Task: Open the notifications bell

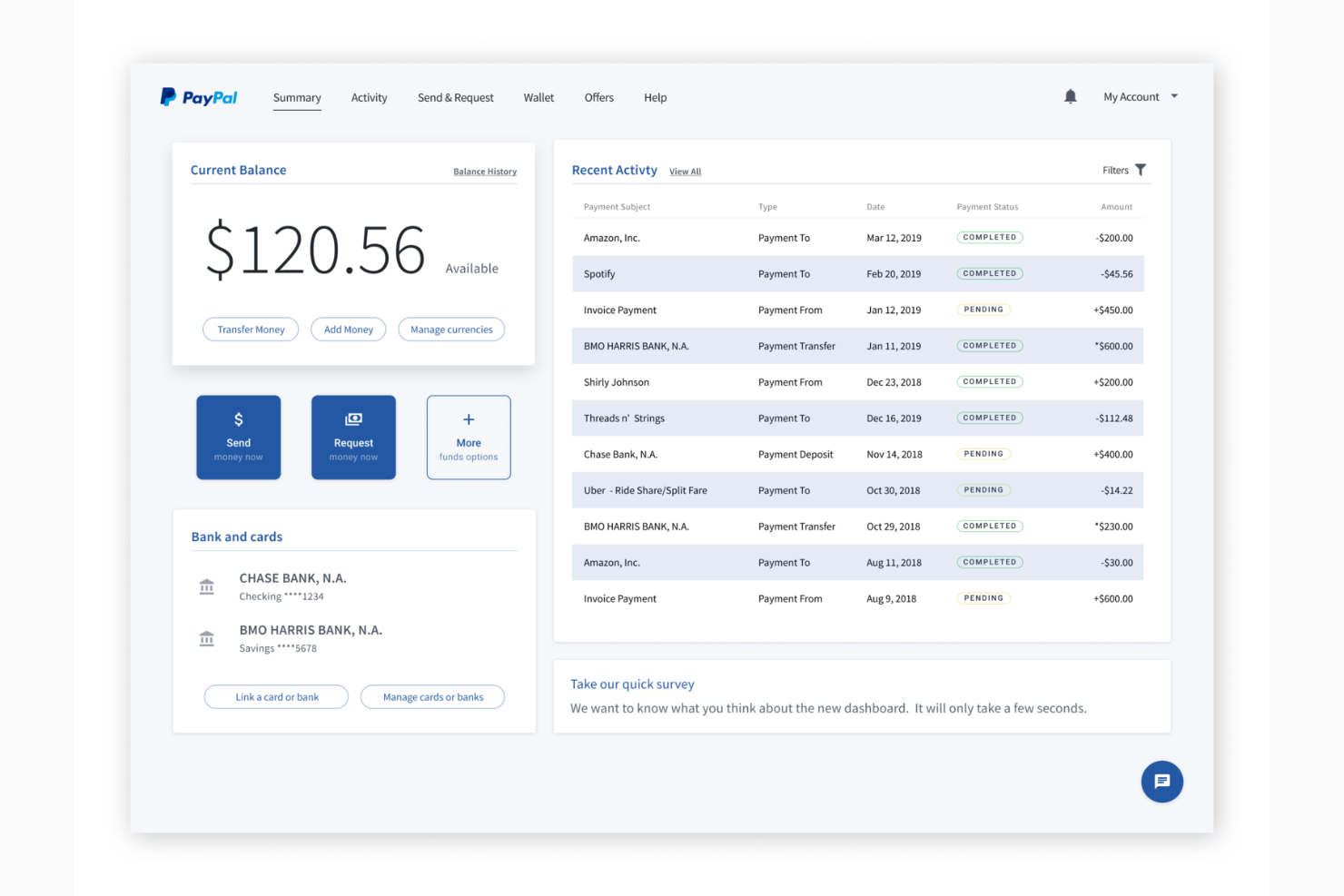Action: (x=1071, y=96)
